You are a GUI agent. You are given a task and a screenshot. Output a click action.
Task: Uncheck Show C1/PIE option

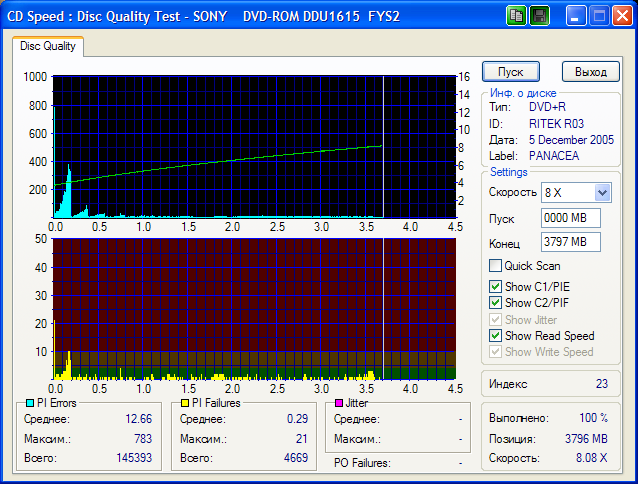[x=495, y=287]
